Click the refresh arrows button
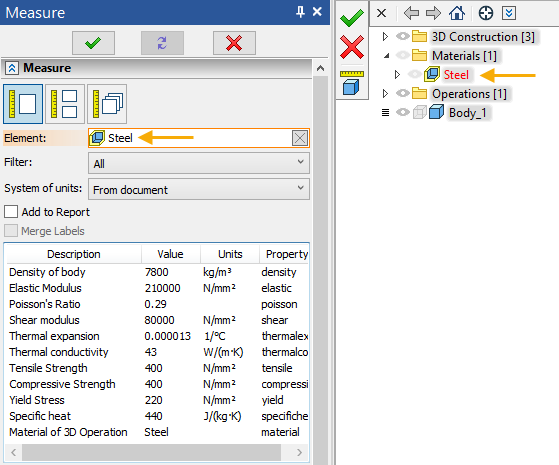Image resolution: width=559 pixels, height=465 pixels. click(x=162, y=43)
